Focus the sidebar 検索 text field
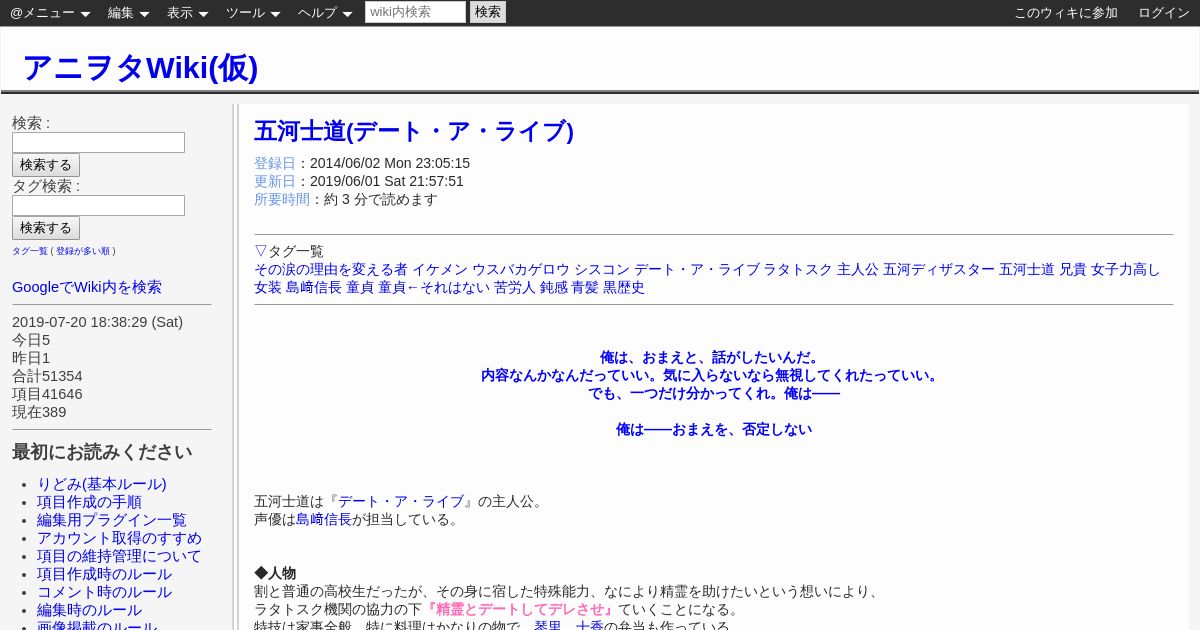 [98, 143]
